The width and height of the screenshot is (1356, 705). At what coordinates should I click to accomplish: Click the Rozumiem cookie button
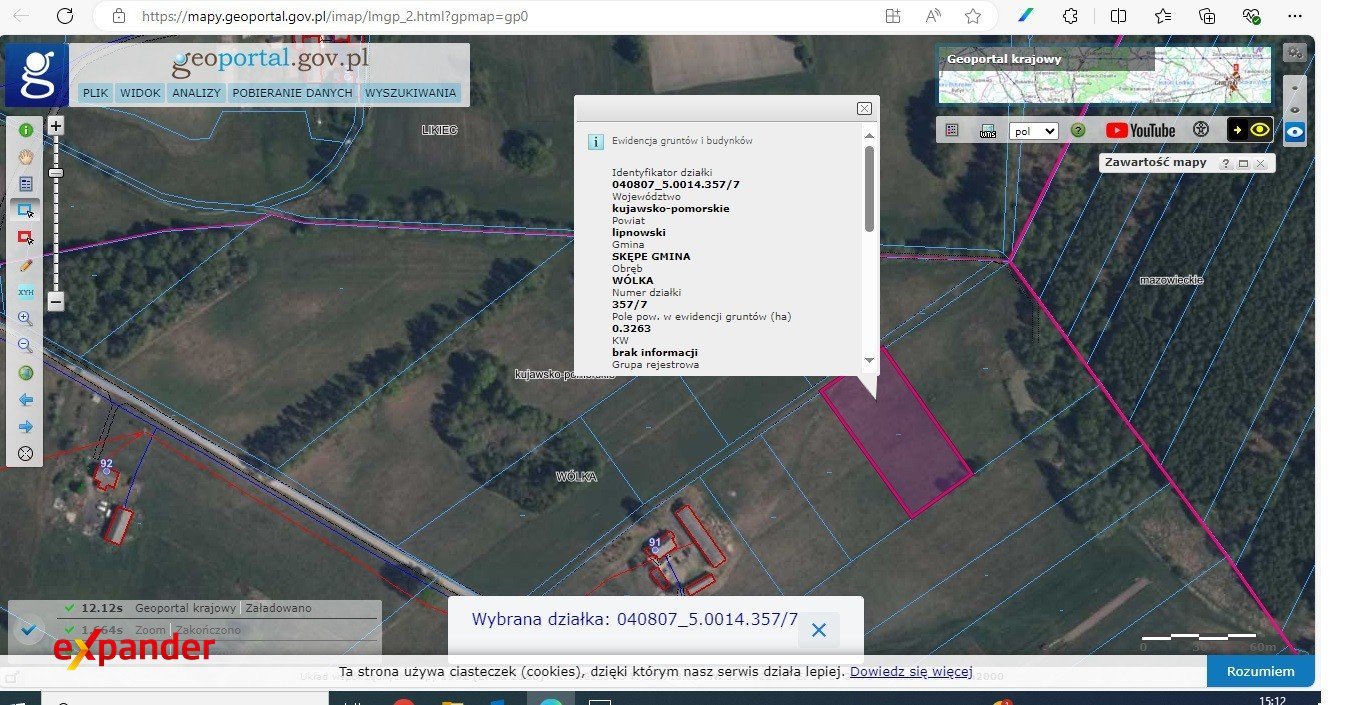coord(1259,671)
